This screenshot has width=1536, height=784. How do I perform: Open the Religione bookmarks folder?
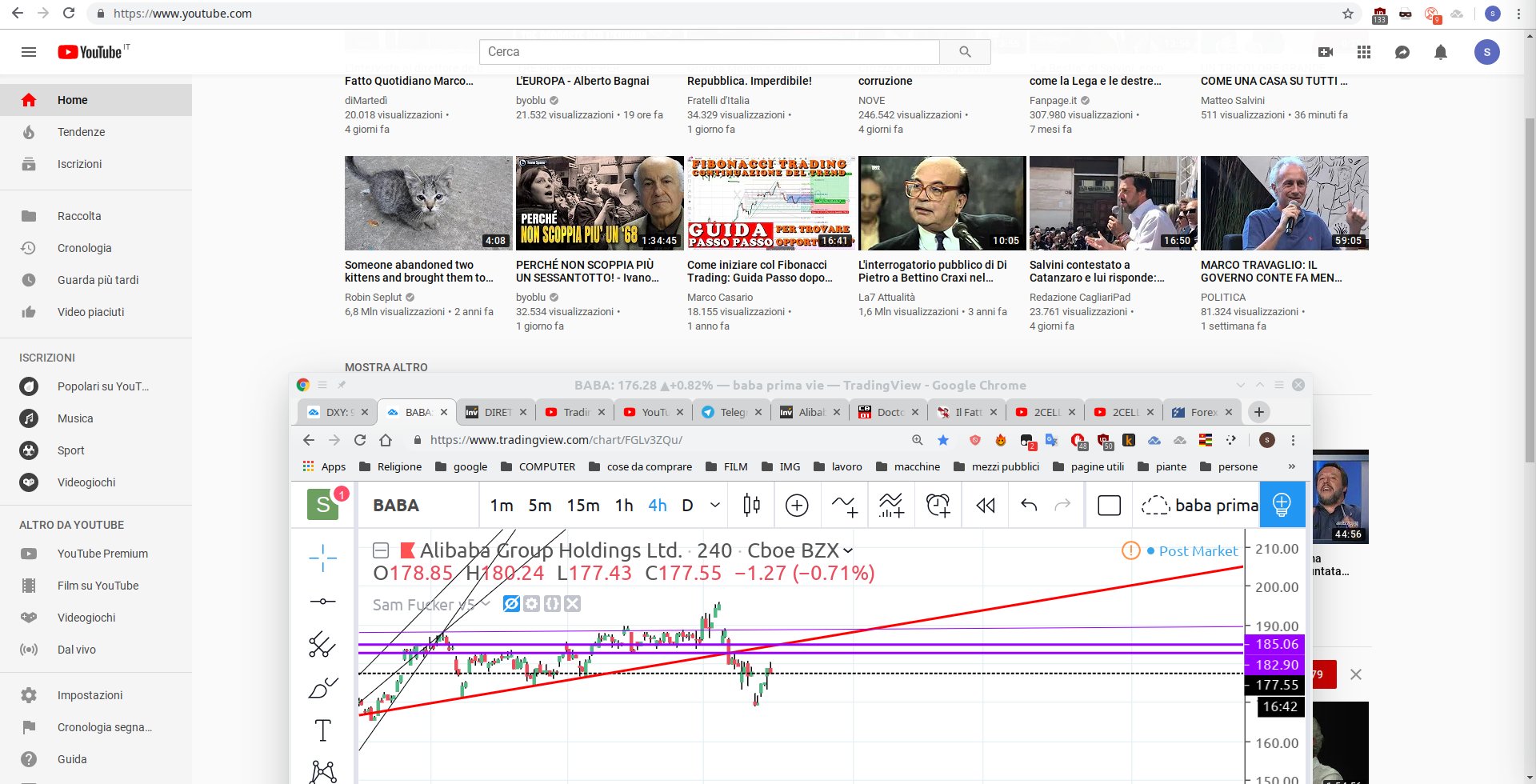pyautogui.click(x=390, y=466)
